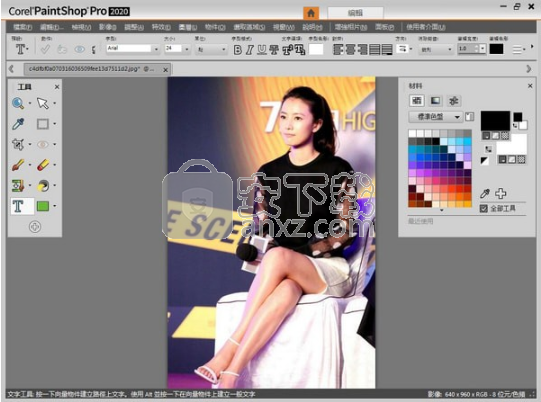Select the green Rectangle shape tool
This screenshot has height=402, width=541.
43,206
